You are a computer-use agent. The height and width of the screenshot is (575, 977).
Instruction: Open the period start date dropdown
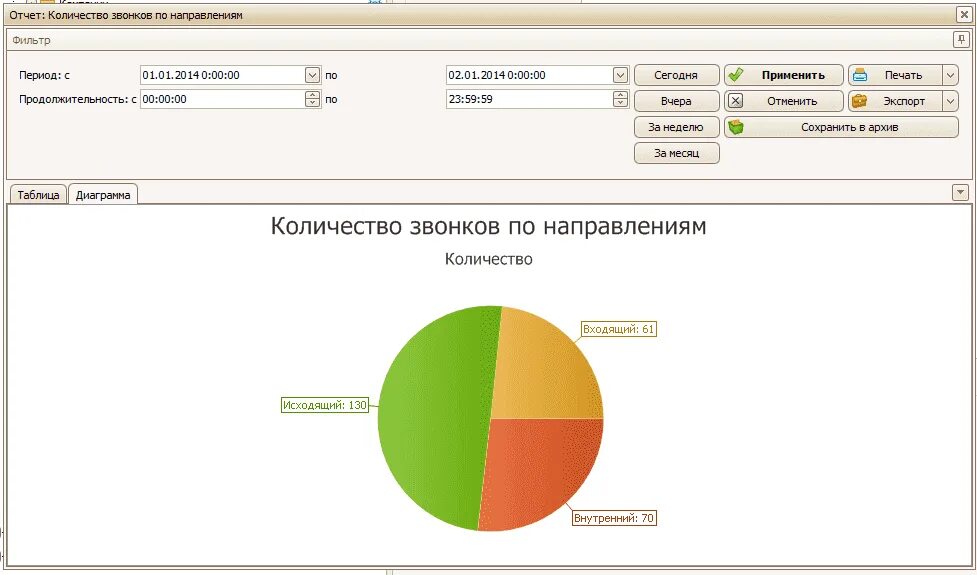tap(313, 75)
